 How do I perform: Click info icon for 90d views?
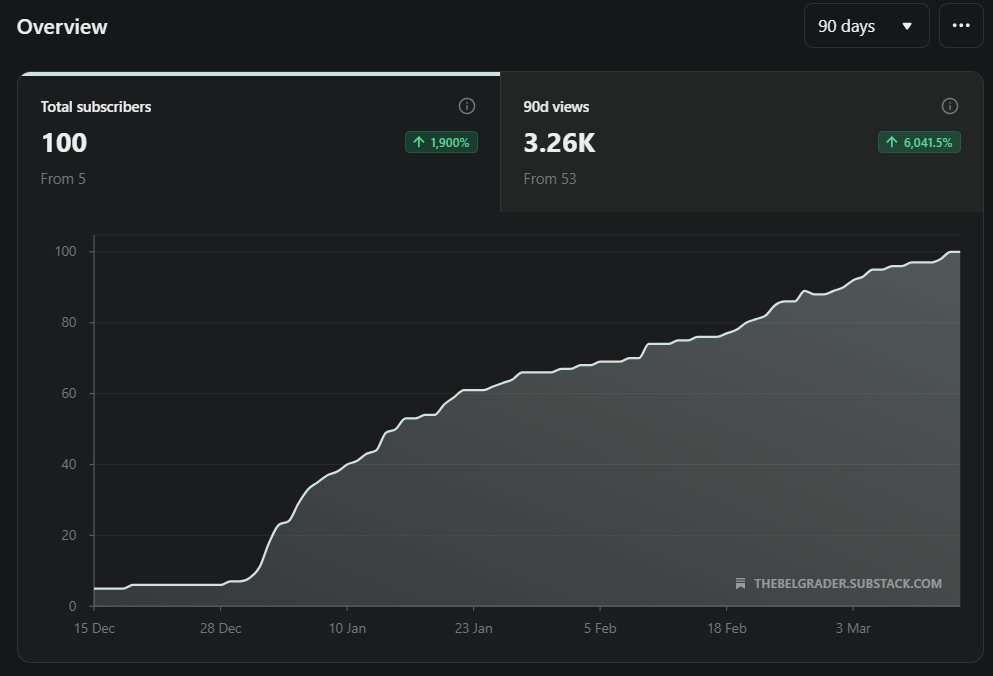(949, 106)
